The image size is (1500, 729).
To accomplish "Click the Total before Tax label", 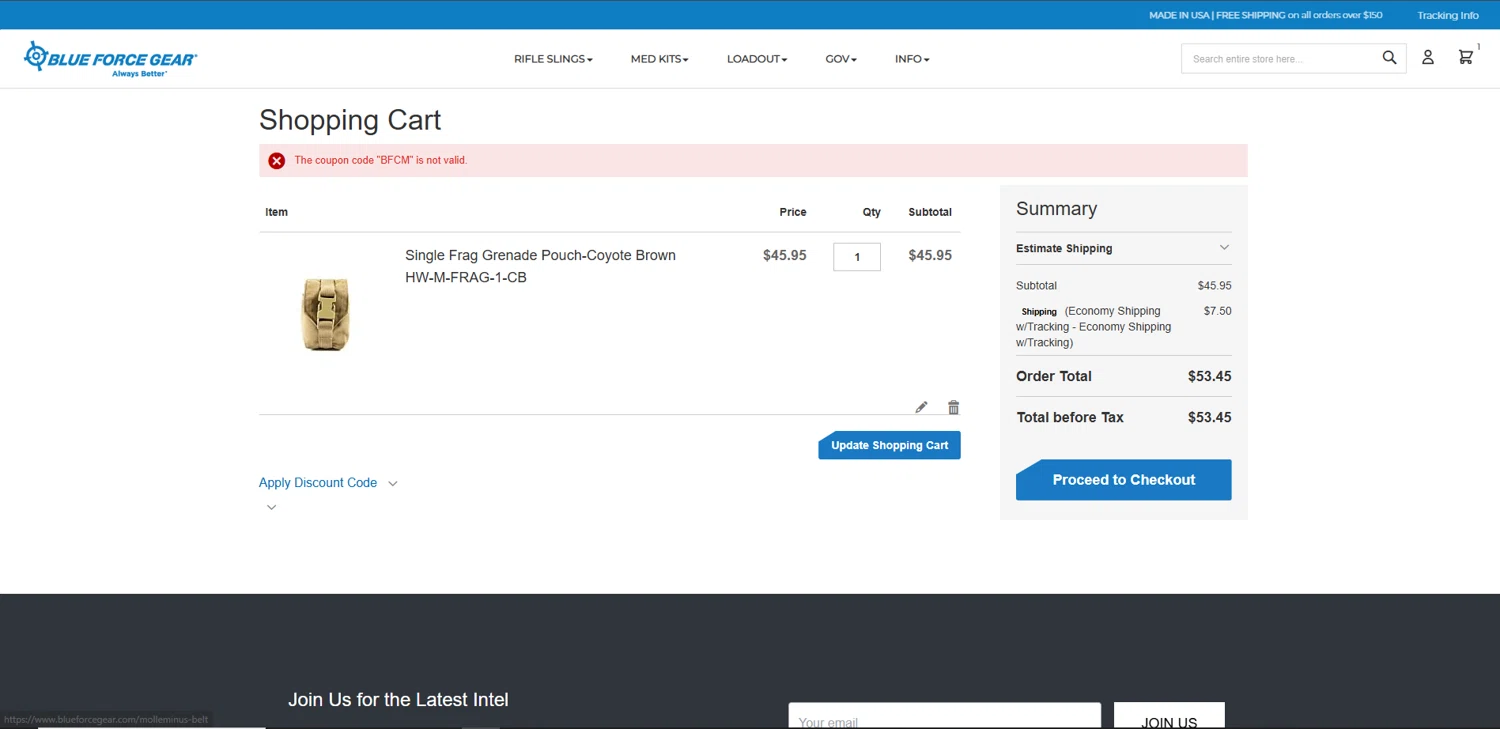I will [1070, 417].
